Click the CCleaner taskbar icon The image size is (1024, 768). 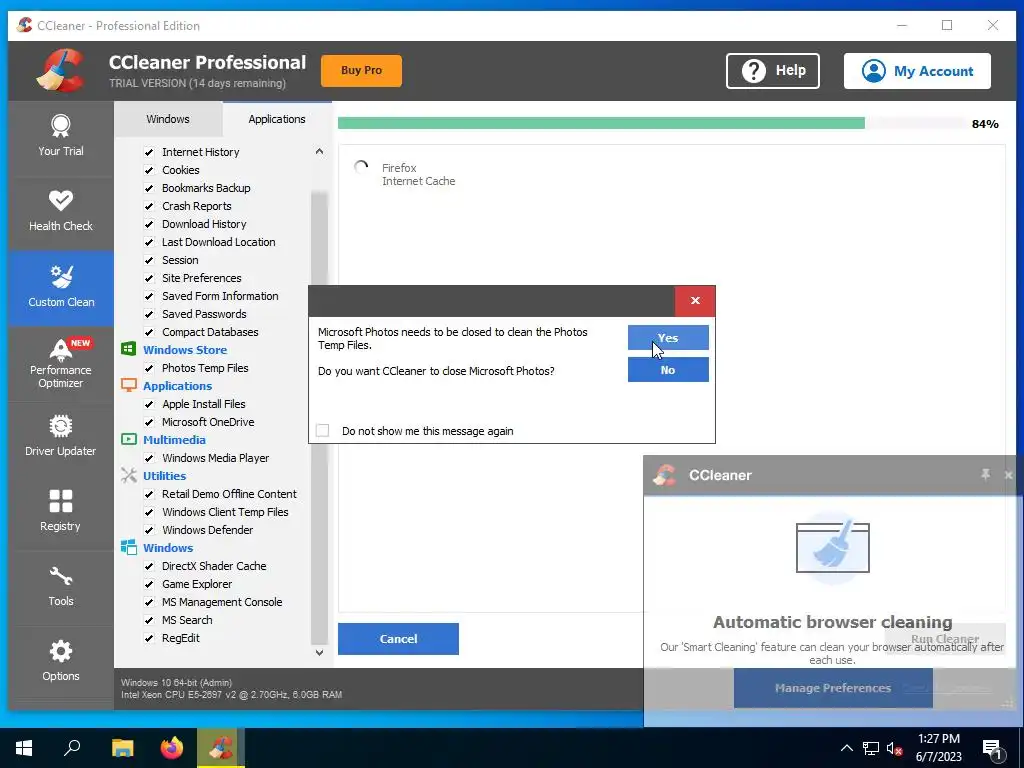[x=221, y=748]
